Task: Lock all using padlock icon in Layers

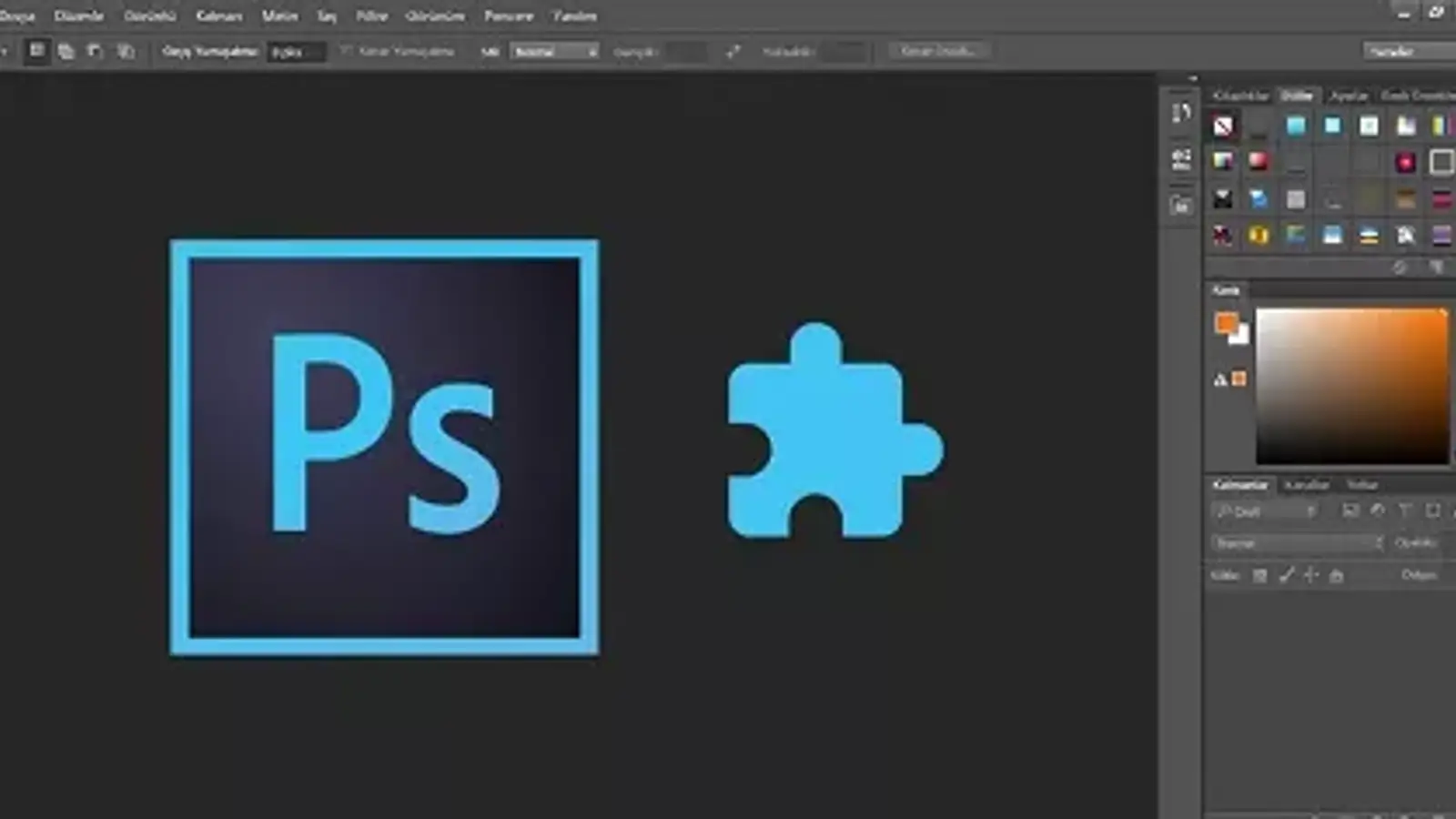Action: [1336, 575]
